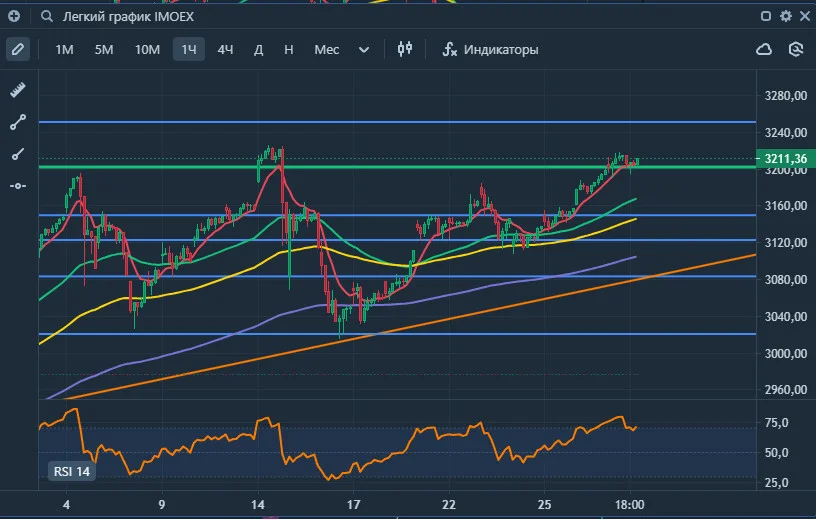
Task: Switch to Мес monthly timeframe
Action: click(326, 49)
